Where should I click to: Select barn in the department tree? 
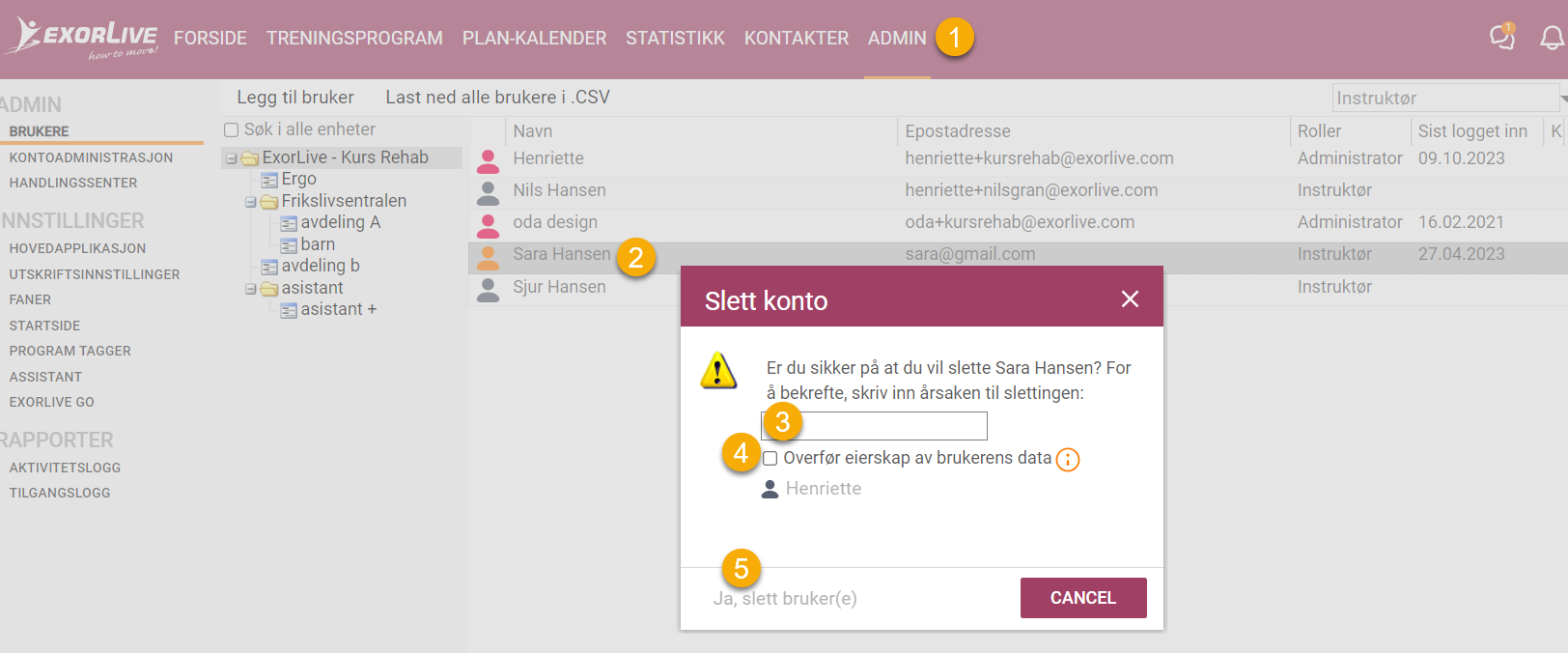click(318, 244)
